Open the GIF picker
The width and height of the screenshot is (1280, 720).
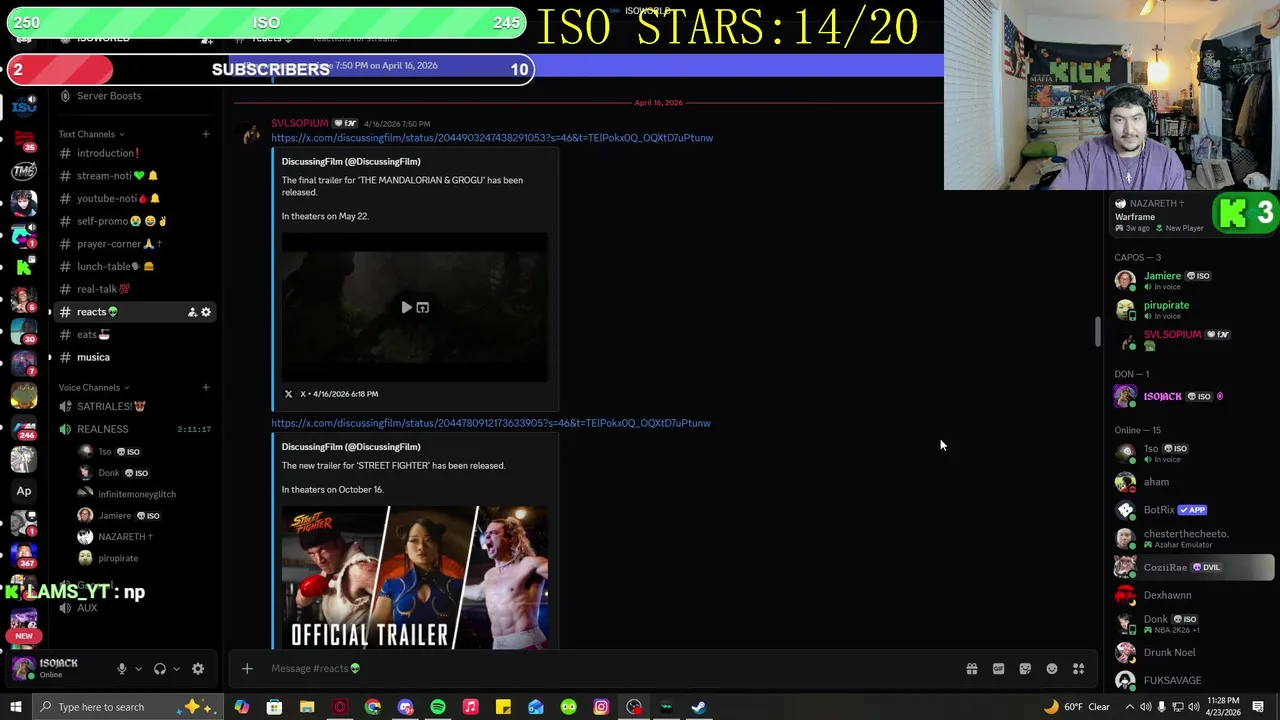point(998,669)
